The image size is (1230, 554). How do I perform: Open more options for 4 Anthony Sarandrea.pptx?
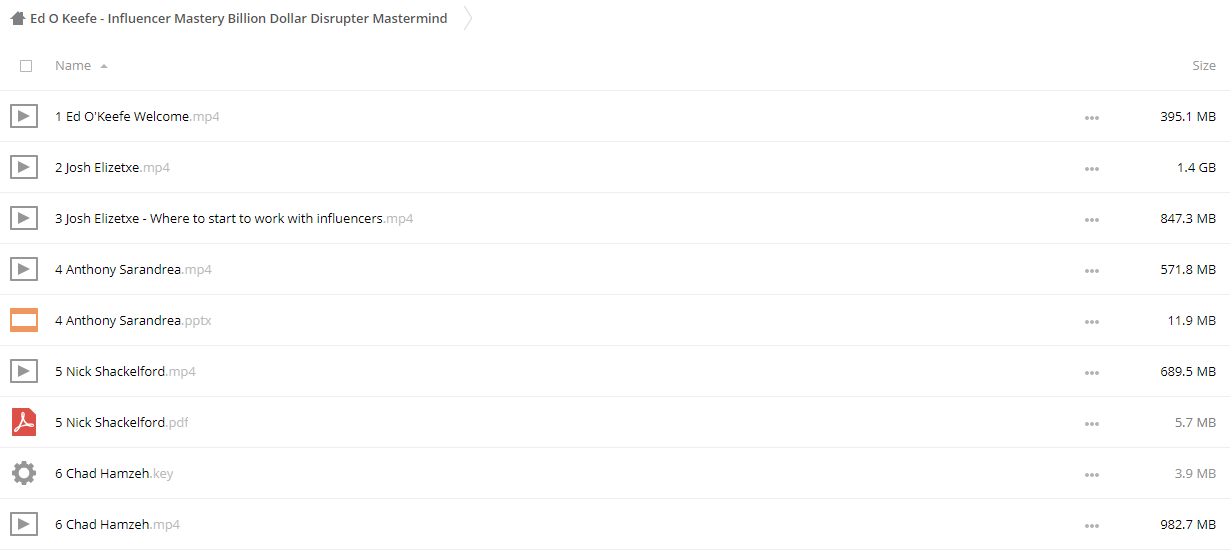coord(1091,321)
